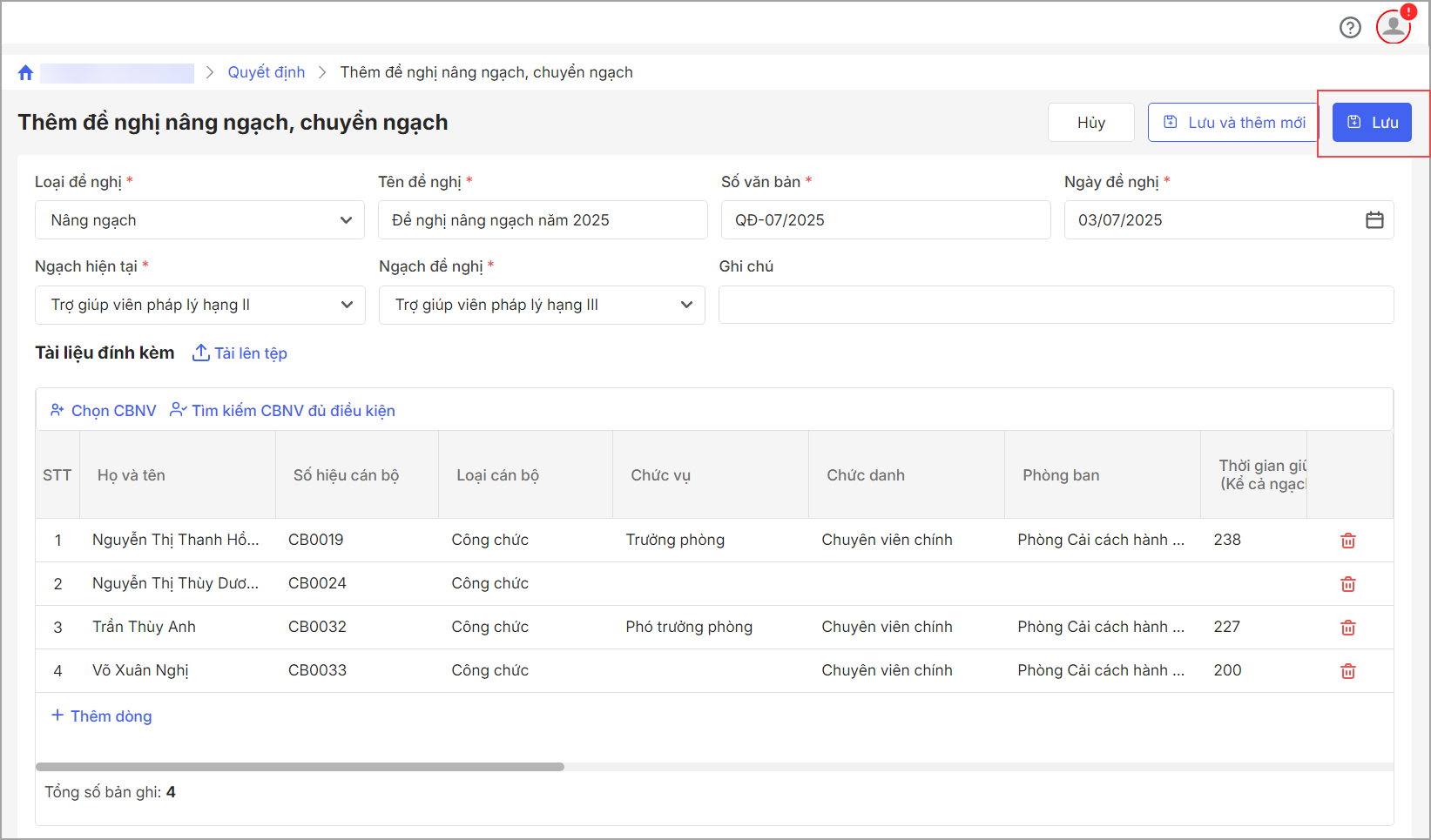The image size is (1431, 840).
Task: Click the home icon in breadcrumb
Action: tap(25, 73)
